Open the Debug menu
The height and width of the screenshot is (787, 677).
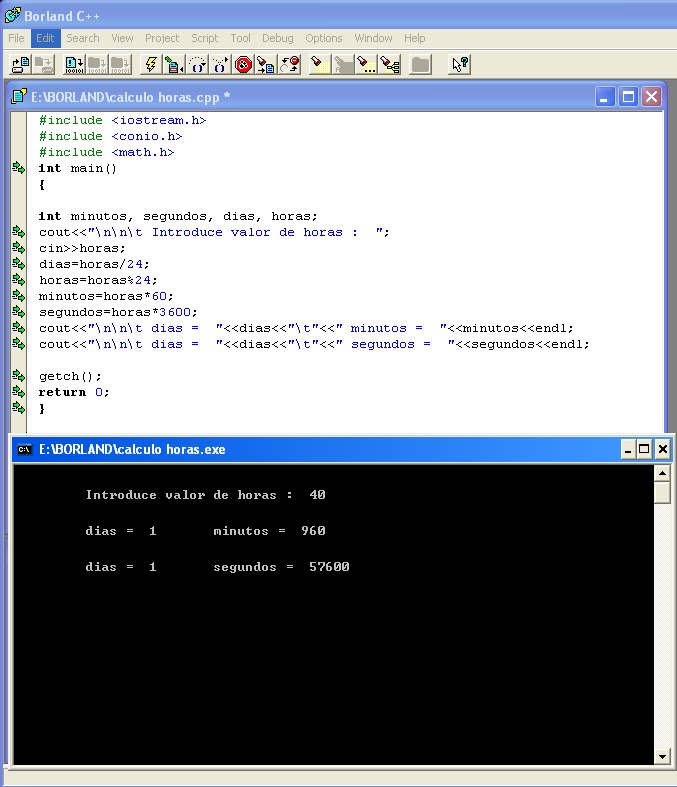(x=278, y=38)
